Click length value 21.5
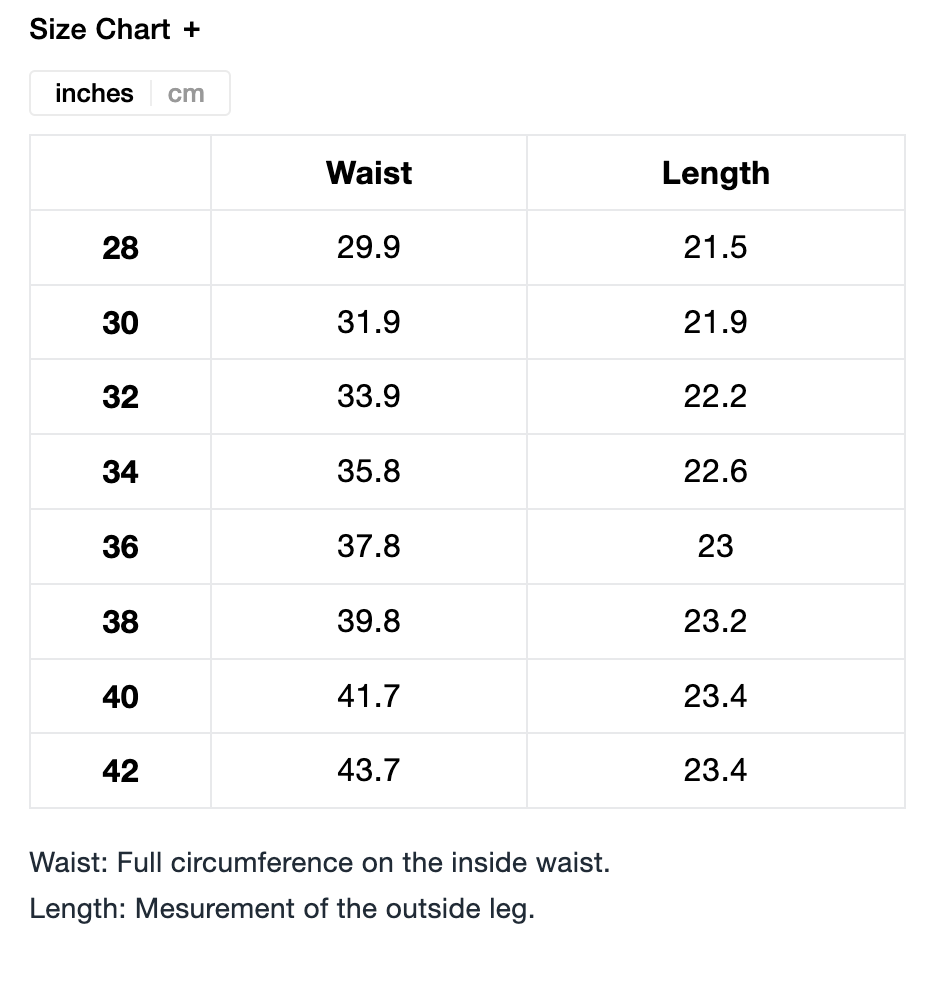Screen dimensions: 942x994 click(x=716, y=248)
